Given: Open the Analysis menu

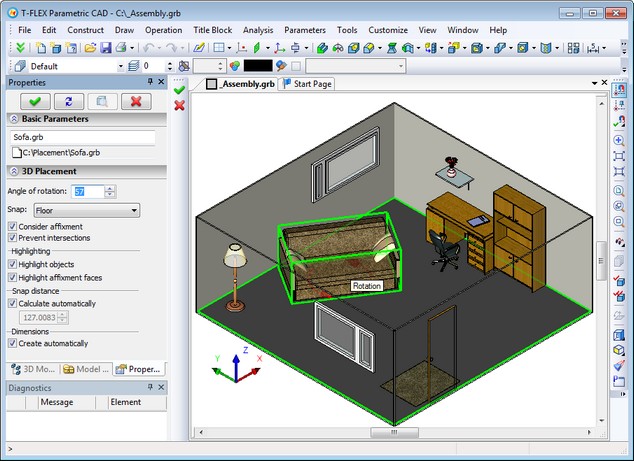Looking at the screenshot, I should click(x=257, y=30).
